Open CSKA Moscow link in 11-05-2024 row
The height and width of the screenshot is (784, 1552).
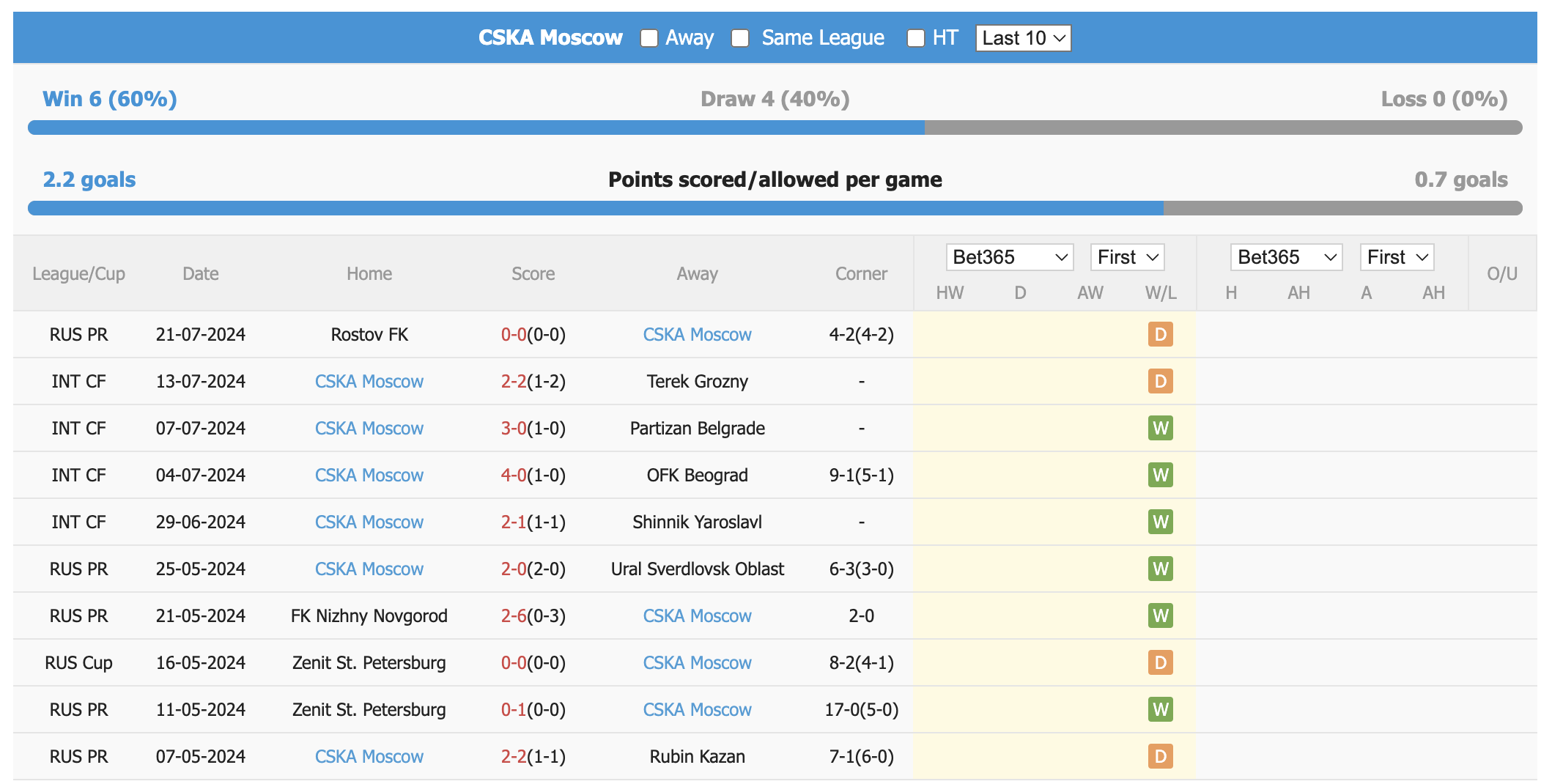click(x=698, y=709)
